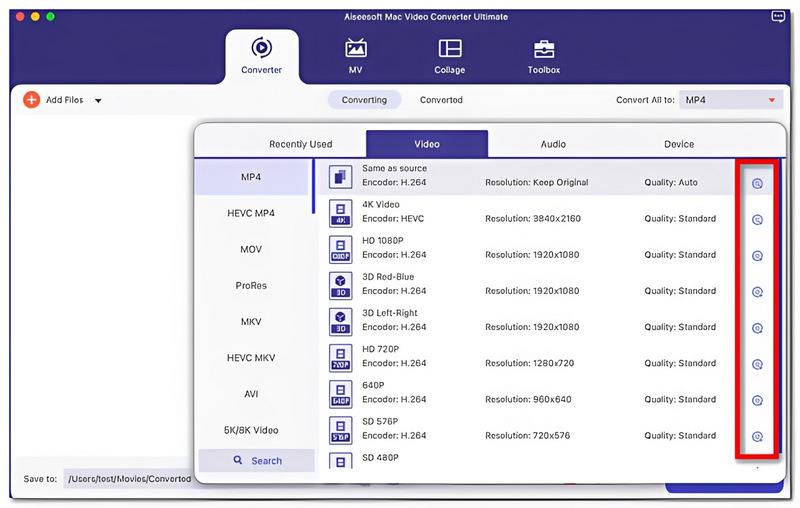This screenshot has height=508, width=800.
Task: Select MKV format
Action: coord(251,322)
